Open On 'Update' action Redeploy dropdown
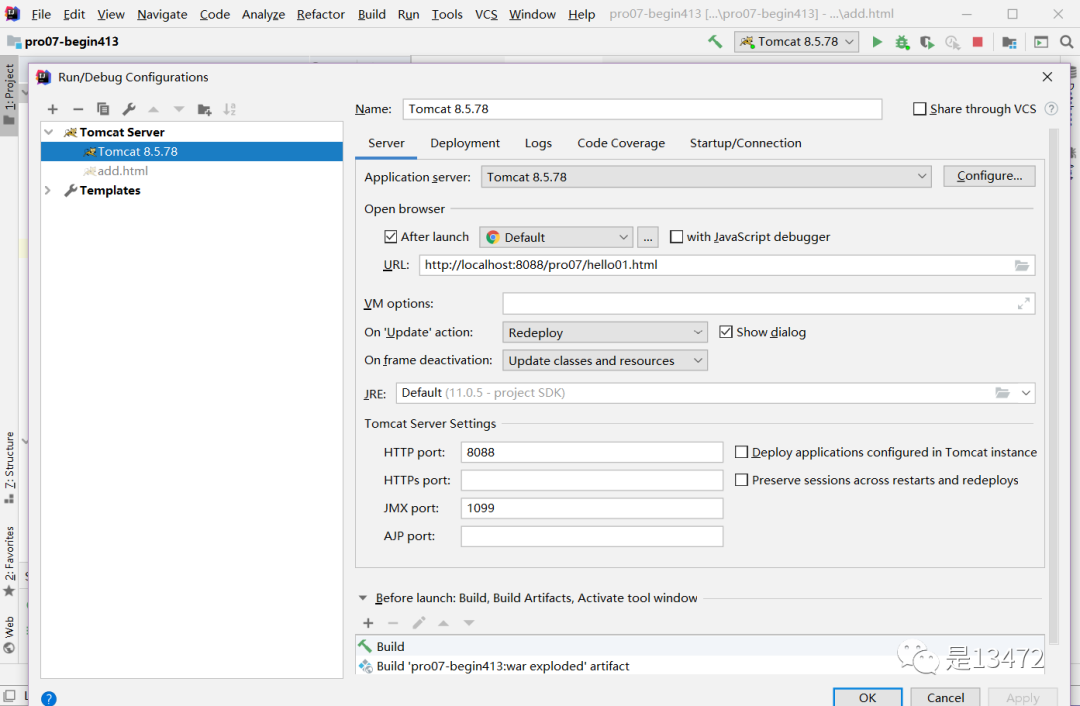Viewport: 1080px width, 706px height. coord(605,333)
